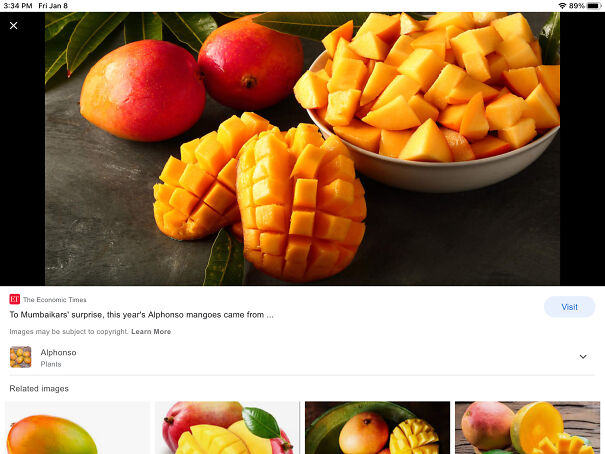Open the Learn More copyright link
The height and width of the screenshot is (454, 605).
tap(151, 332)
